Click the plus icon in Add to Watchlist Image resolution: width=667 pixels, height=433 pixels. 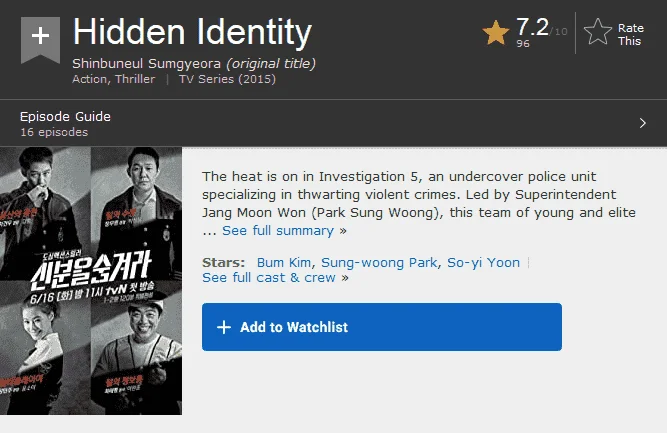tap(224, 327)
